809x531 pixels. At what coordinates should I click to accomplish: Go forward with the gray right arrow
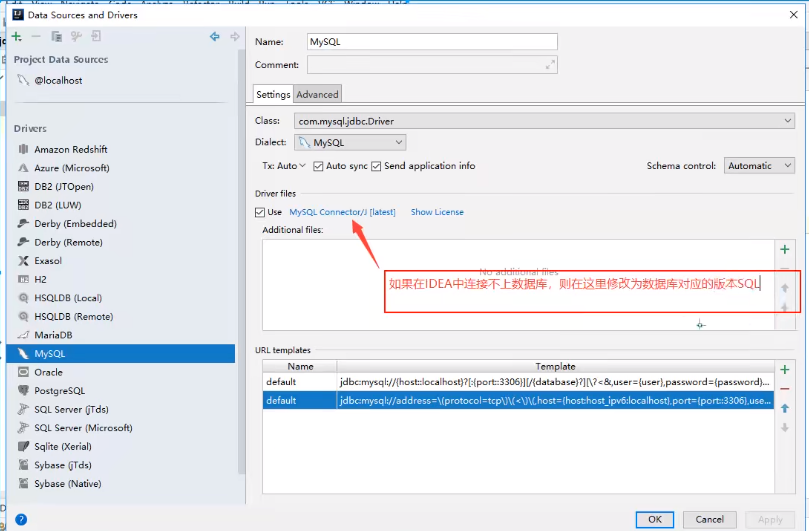235,37
